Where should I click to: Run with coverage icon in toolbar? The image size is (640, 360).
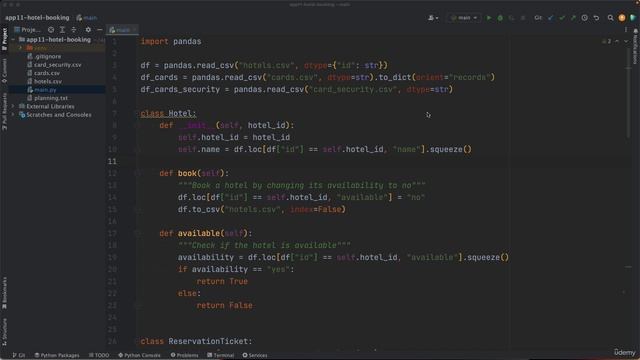(x=511, y=18)
